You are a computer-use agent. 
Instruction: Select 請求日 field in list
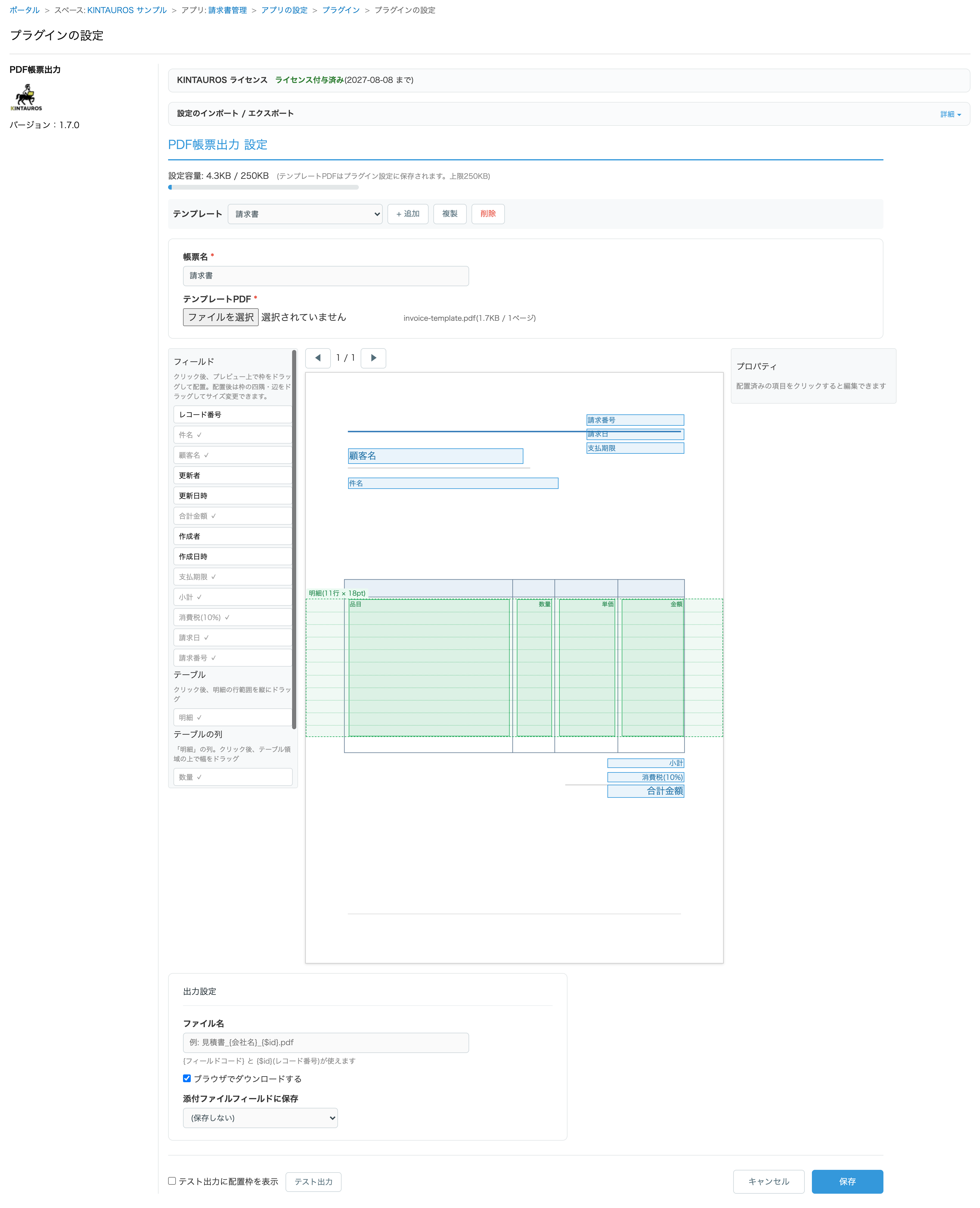tap(232, 638)
